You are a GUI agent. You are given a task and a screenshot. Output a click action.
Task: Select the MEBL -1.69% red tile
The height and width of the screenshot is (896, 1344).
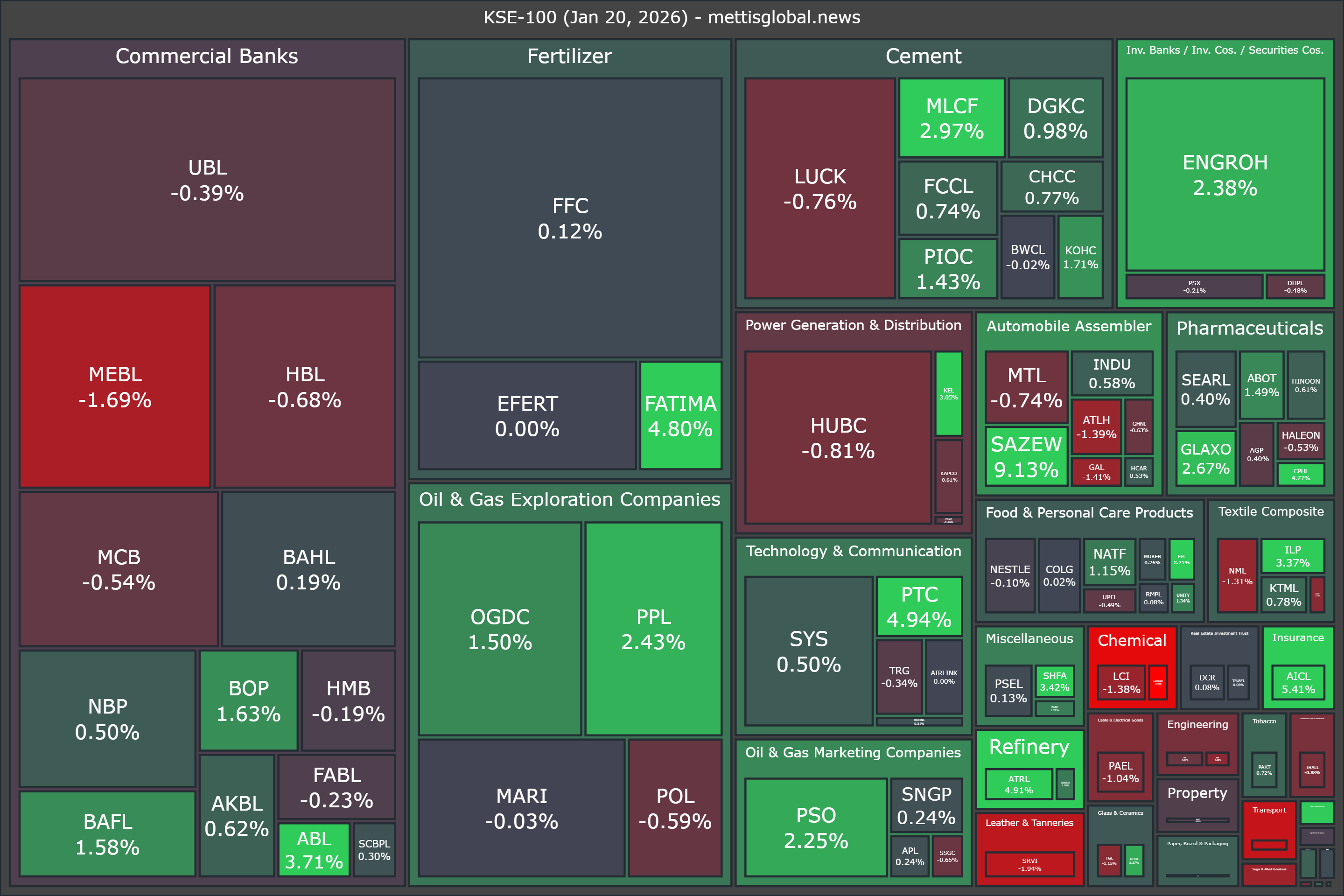[115, 387]
